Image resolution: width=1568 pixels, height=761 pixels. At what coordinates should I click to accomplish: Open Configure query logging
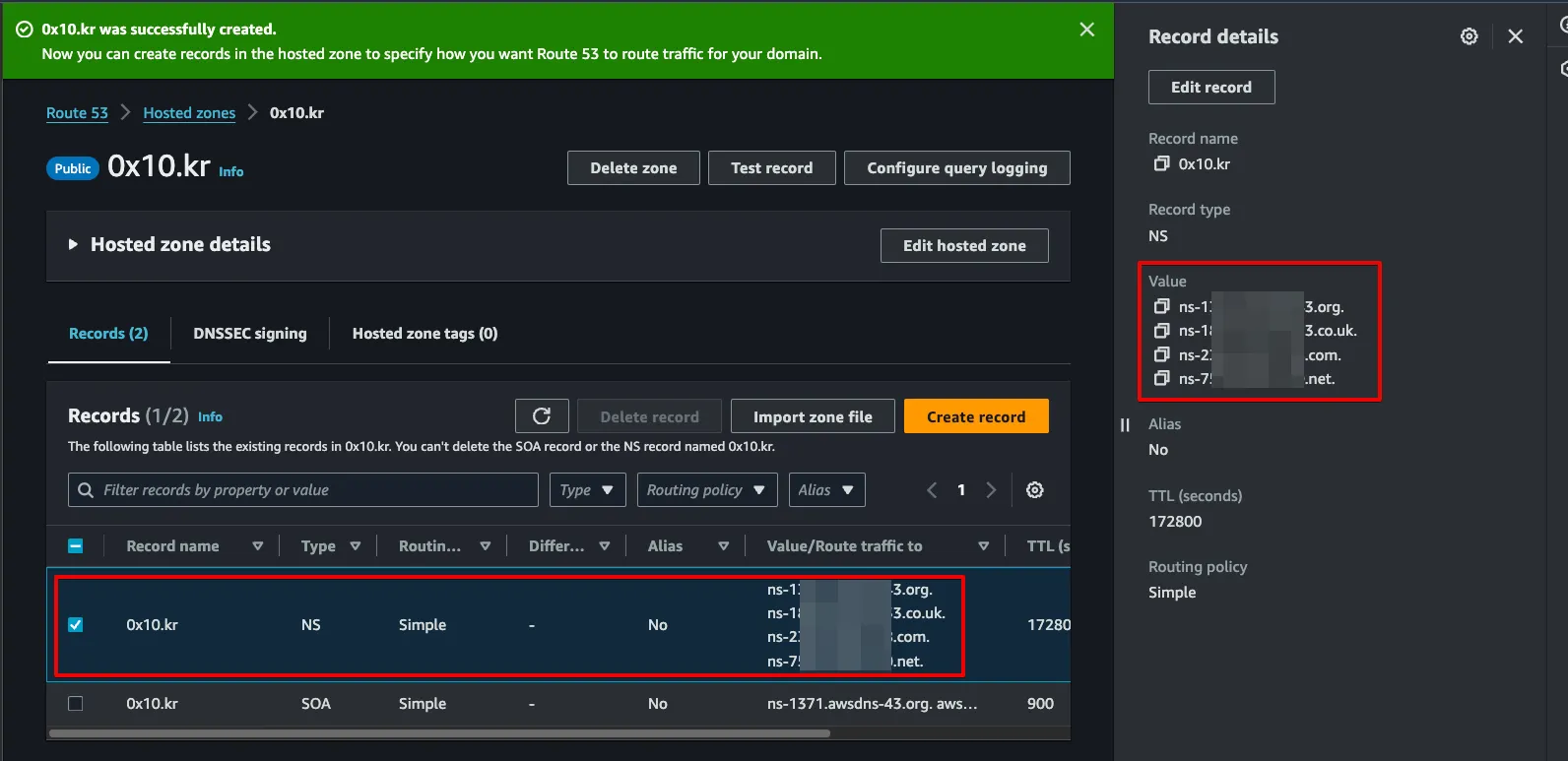[957, 168]
